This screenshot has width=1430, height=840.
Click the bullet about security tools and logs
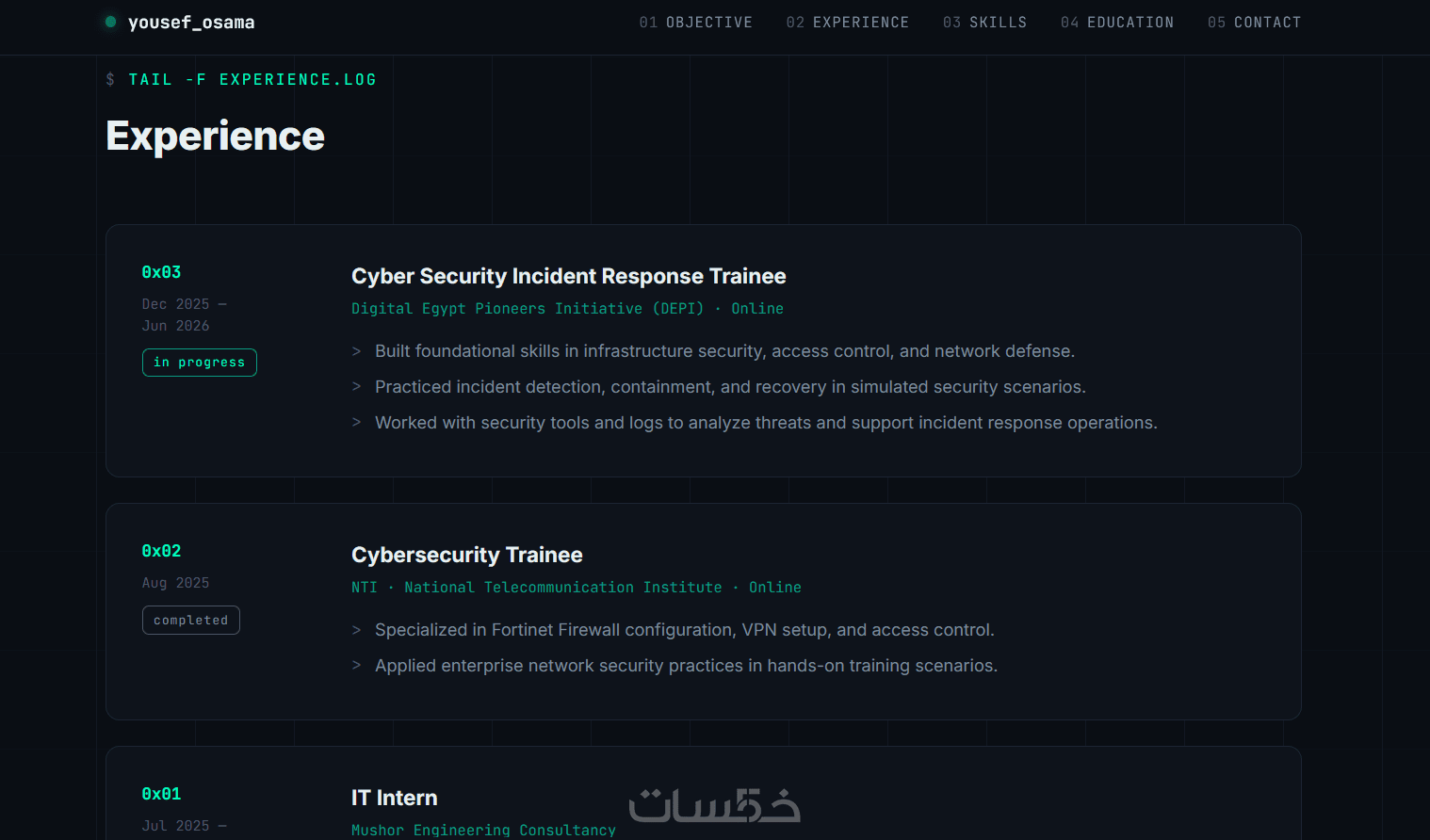coord(766,423)
